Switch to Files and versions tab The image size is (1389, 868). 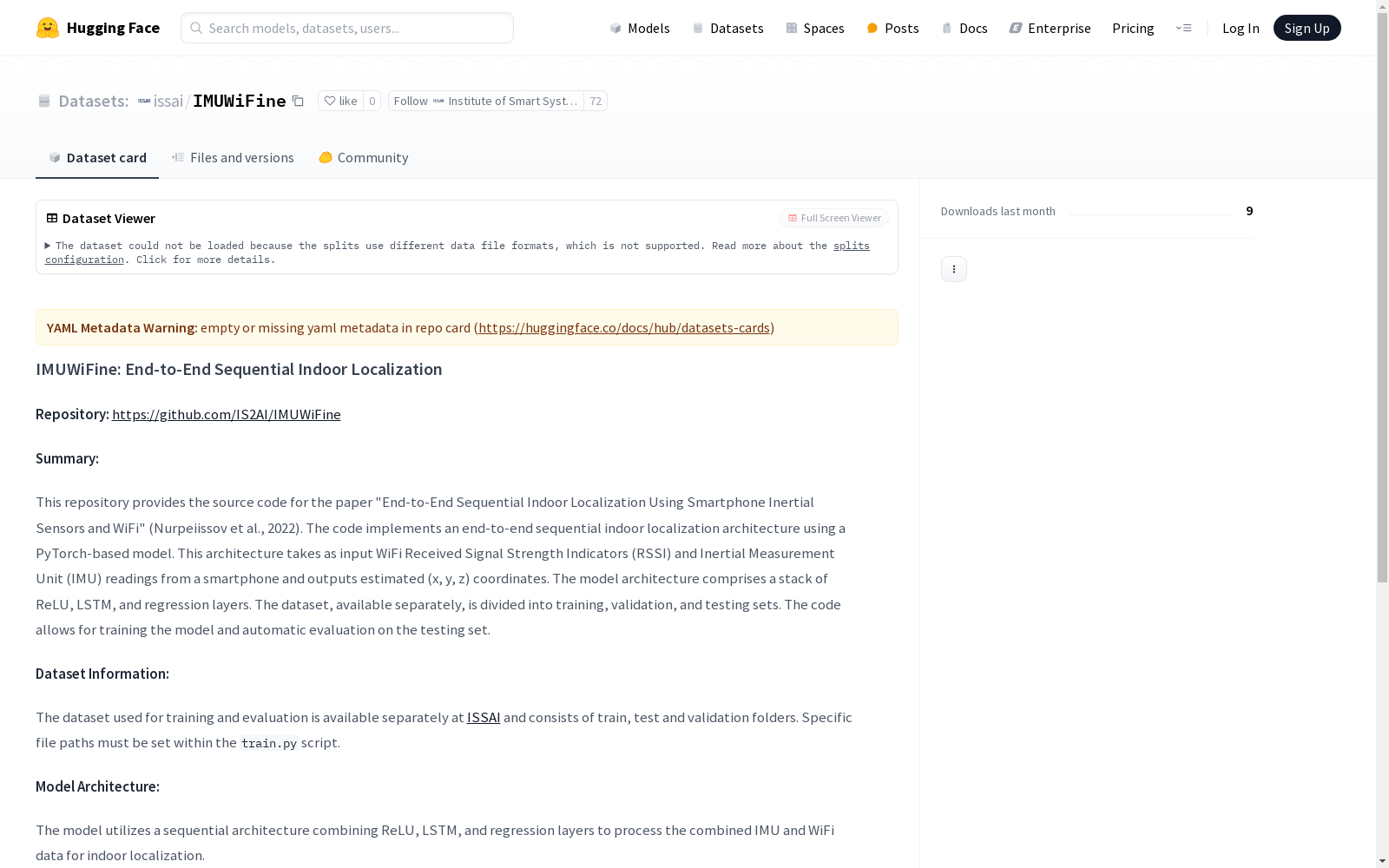[233, 157]
